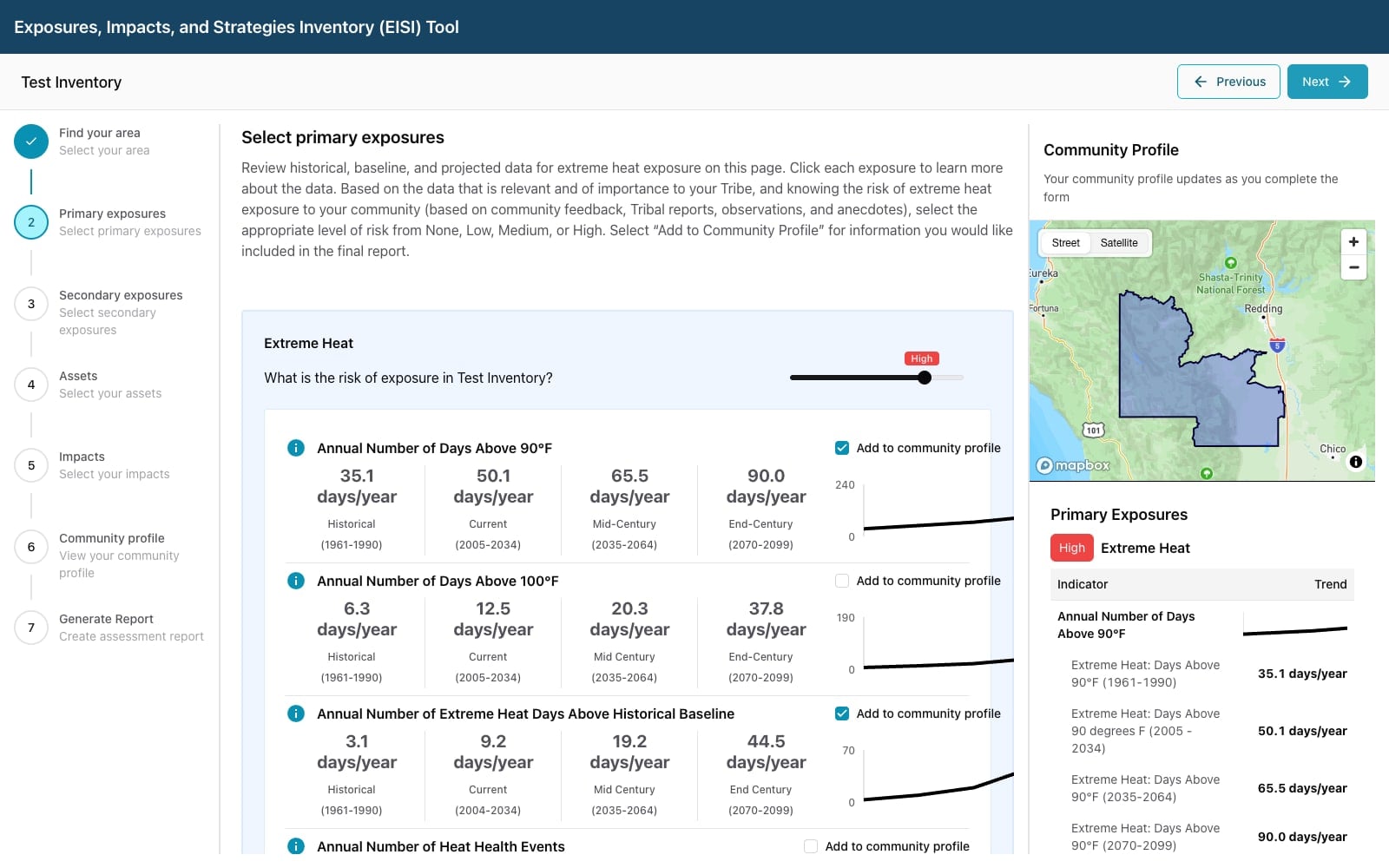
Task: Click the red High badge beside Extreme Heat
Action: click(1071, 548)
